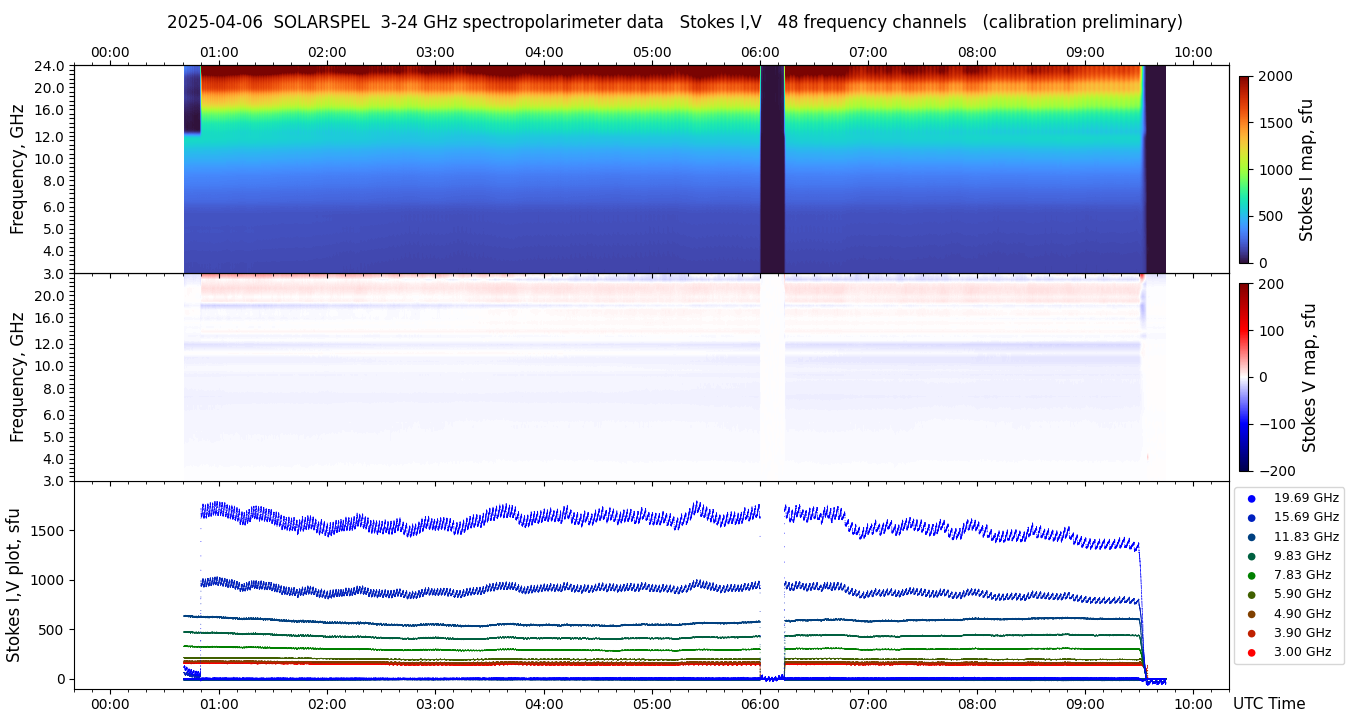Click the Stokes I map colorbar

[1244, 169]
